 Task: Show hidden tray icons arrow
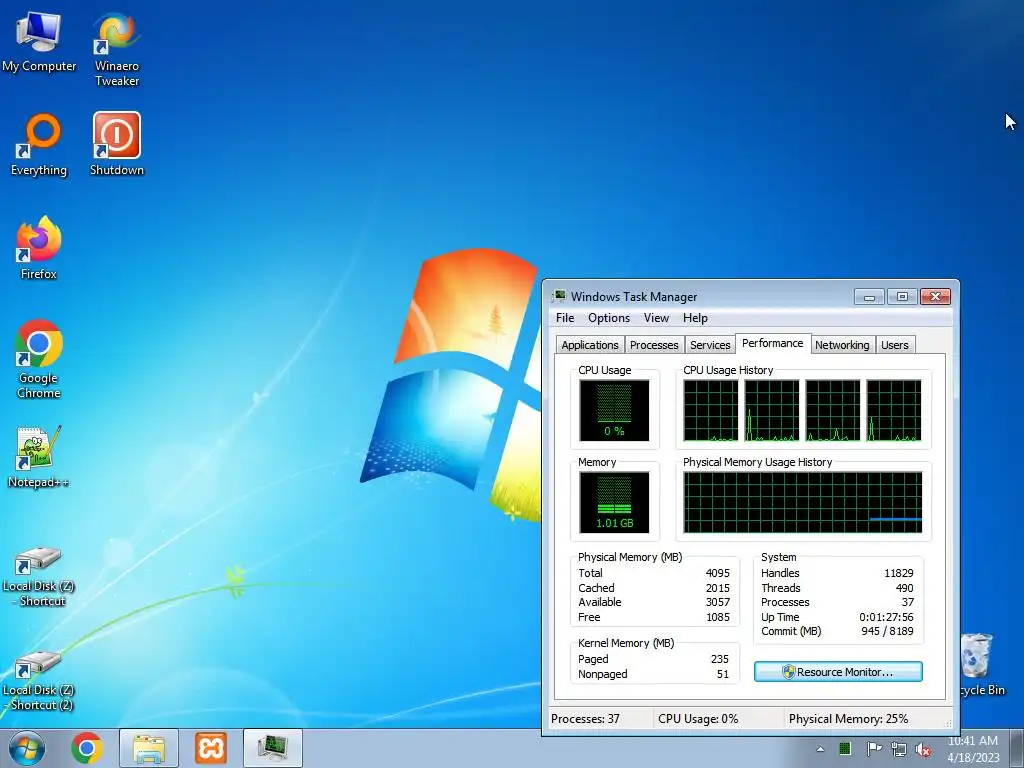[x=820, y=749]
